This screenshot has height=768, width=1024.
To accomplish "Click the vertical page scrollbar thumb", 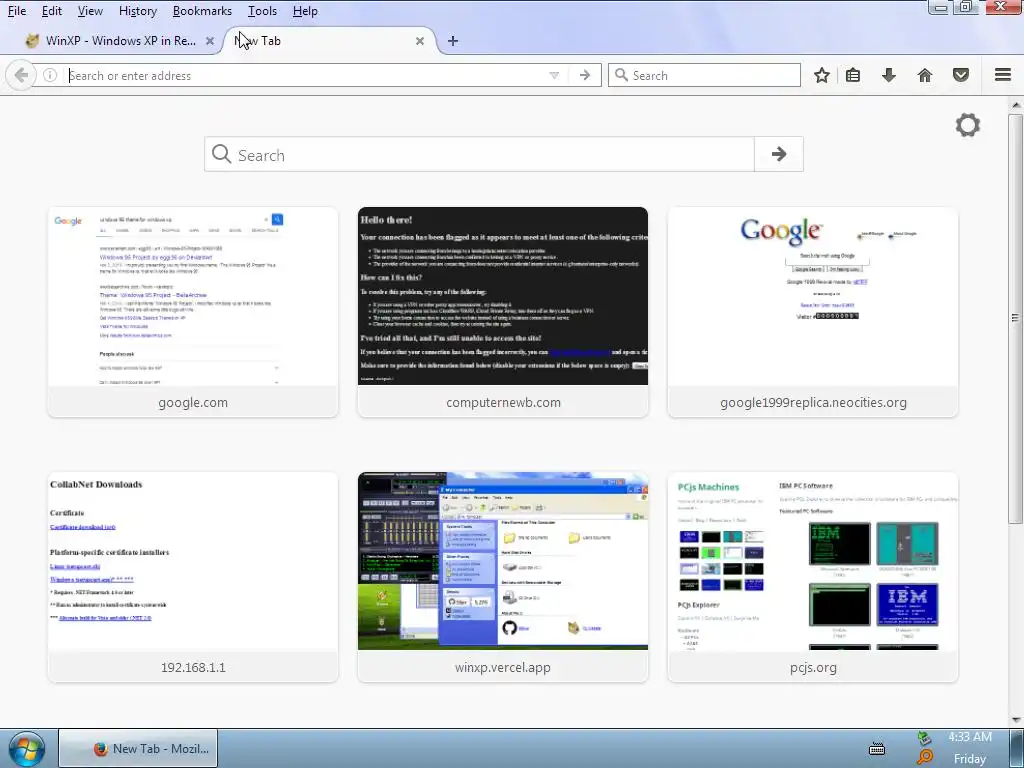I will pyautogui.click(x=1015, y=318).
